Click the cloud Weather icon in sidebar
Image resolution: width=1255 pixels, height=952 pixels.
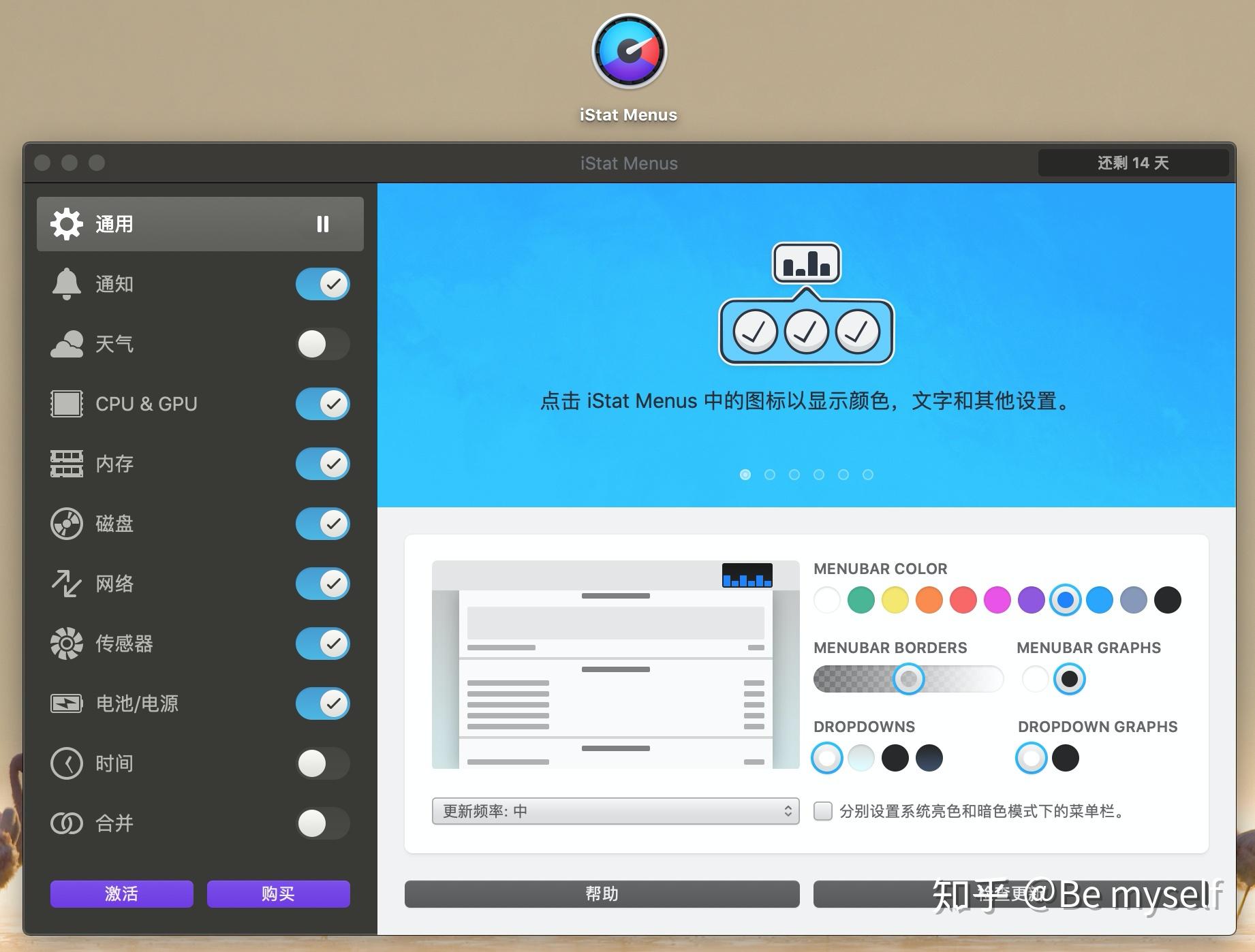point(67,344)
